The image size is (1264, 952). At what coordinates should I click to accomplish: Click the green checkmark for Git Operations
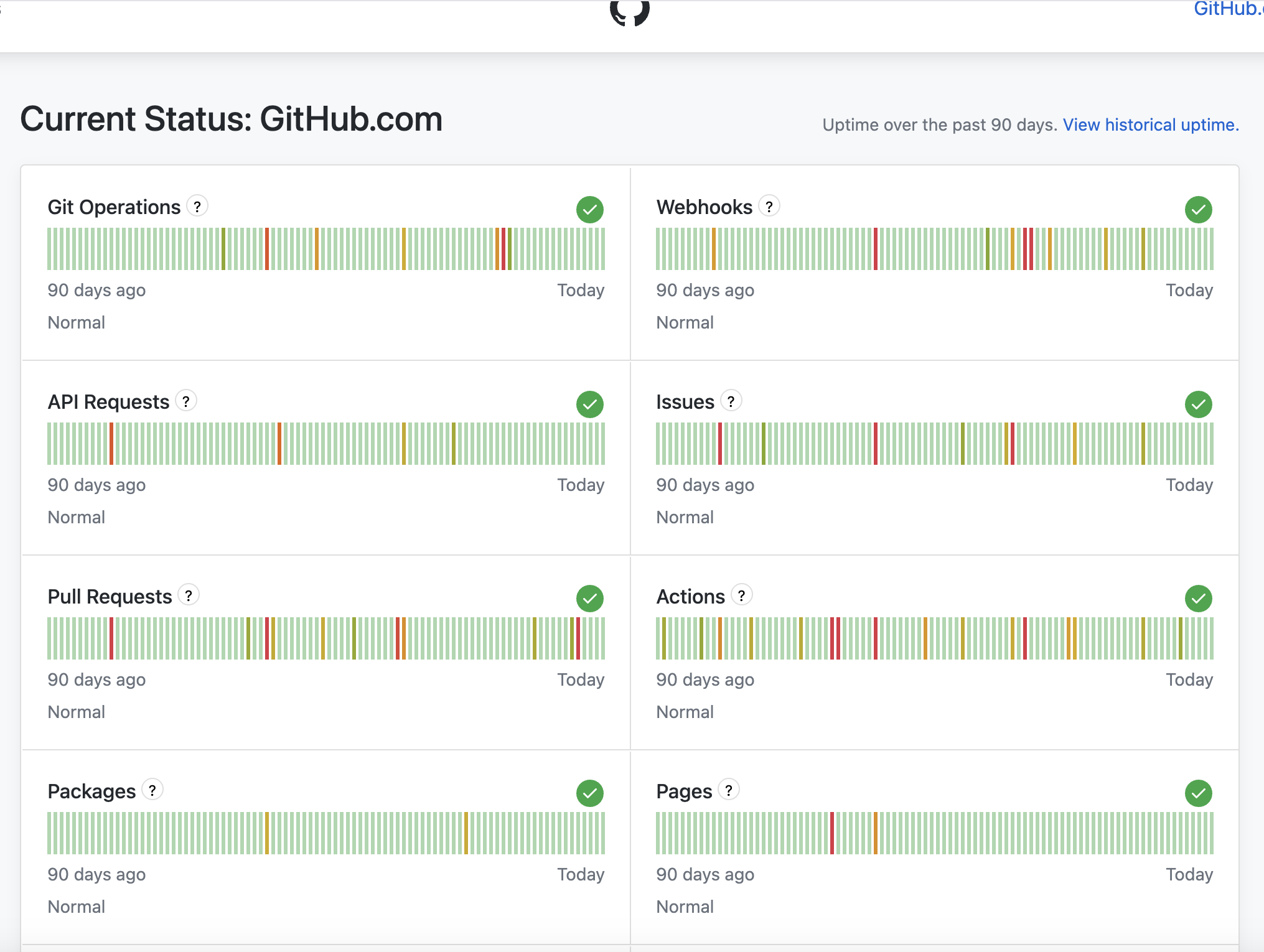[x=589, y=210]
